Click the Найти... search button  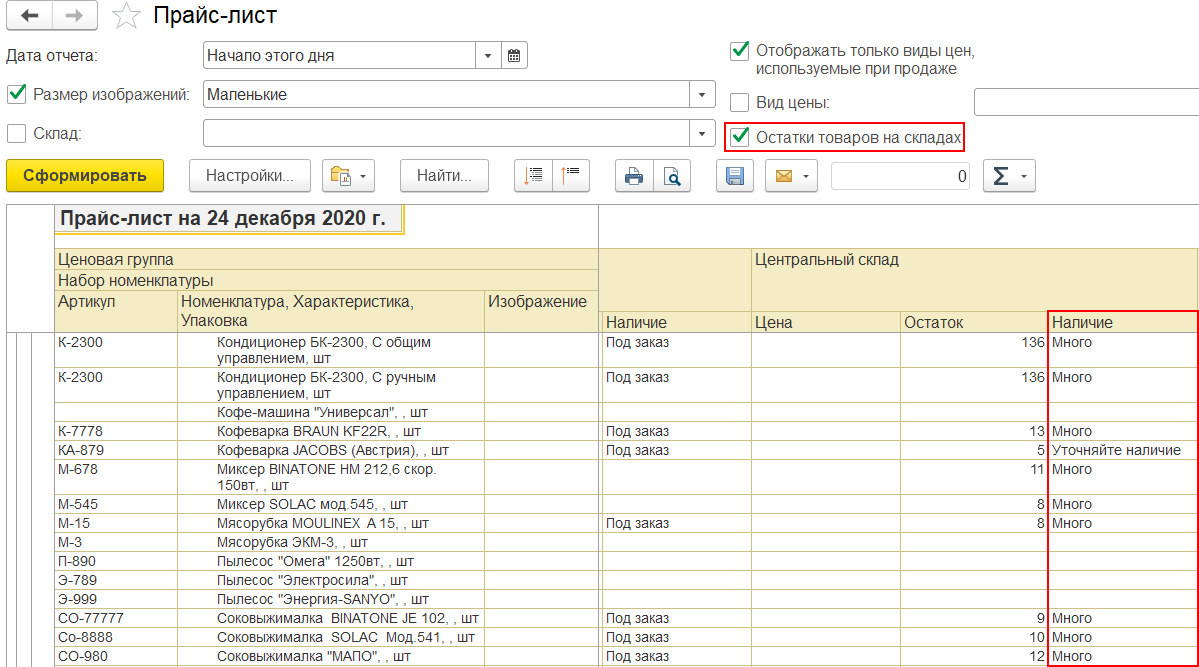(x=444, y=176)
